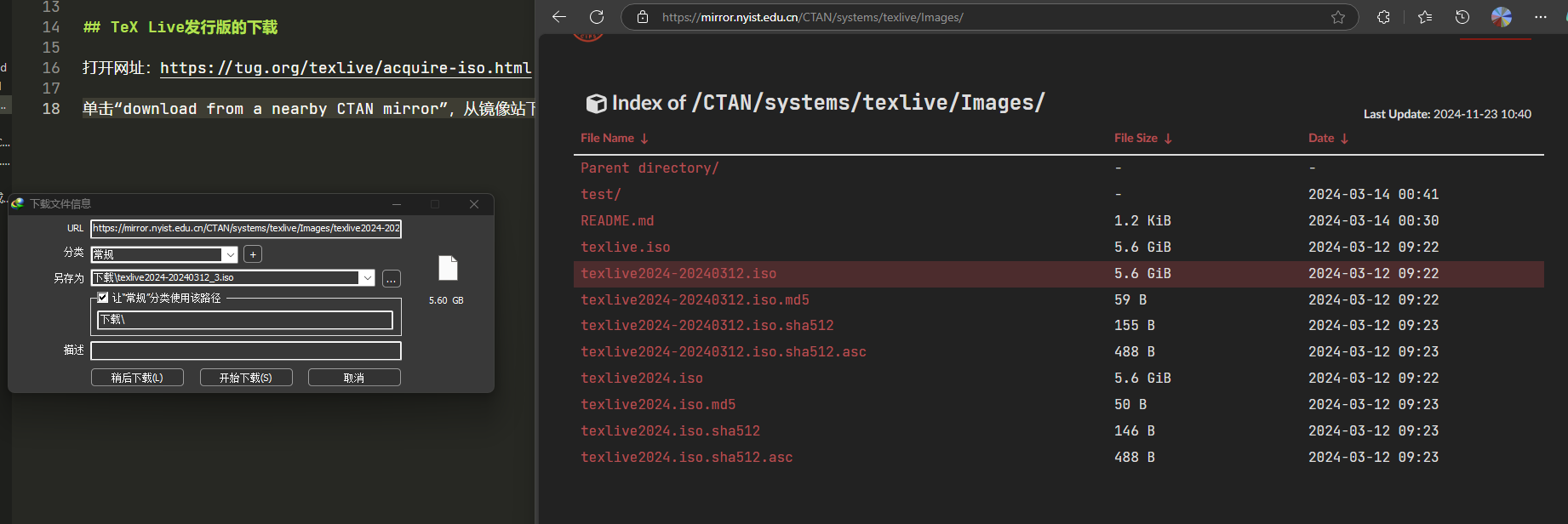Refresh the mirror page
Image resolution: width=1568 pixels, height=524 pixels.
(x=597, y=17)
